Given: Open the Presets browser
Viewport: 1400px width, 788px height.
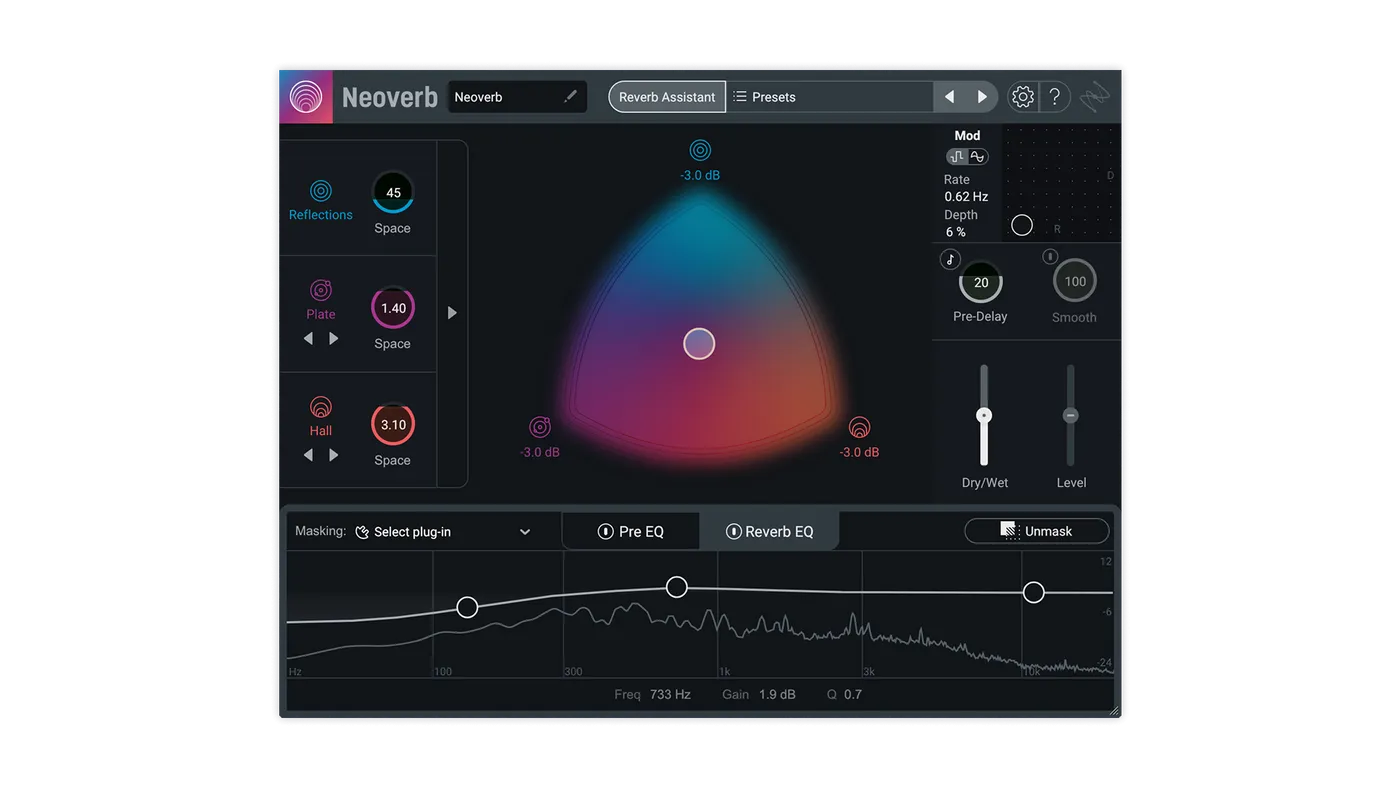Looking at the screenshot, I should (x=829, y=97).
